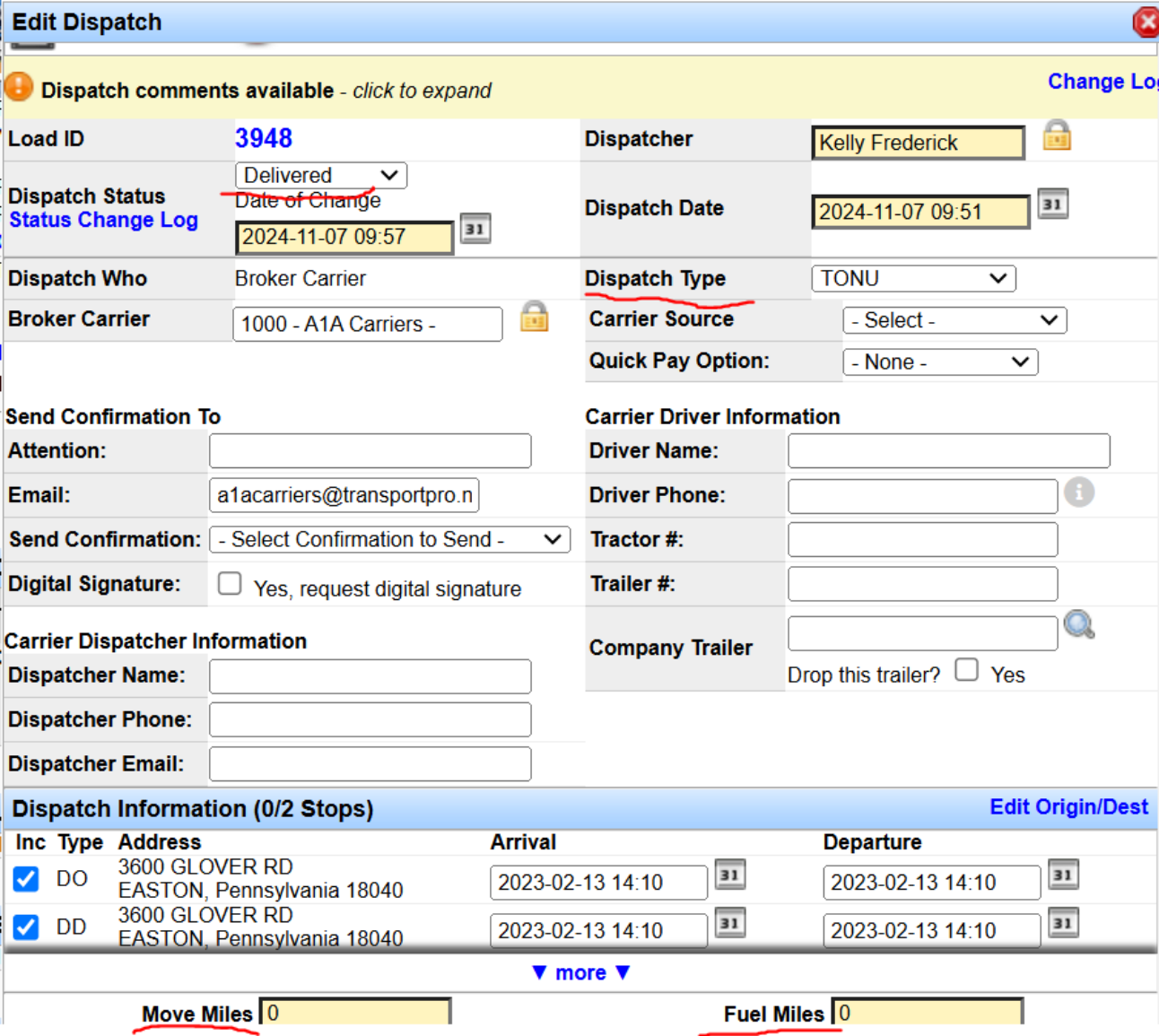Open calendar for DO stop Departure
The image size is (1159, 1036).
1063,875
